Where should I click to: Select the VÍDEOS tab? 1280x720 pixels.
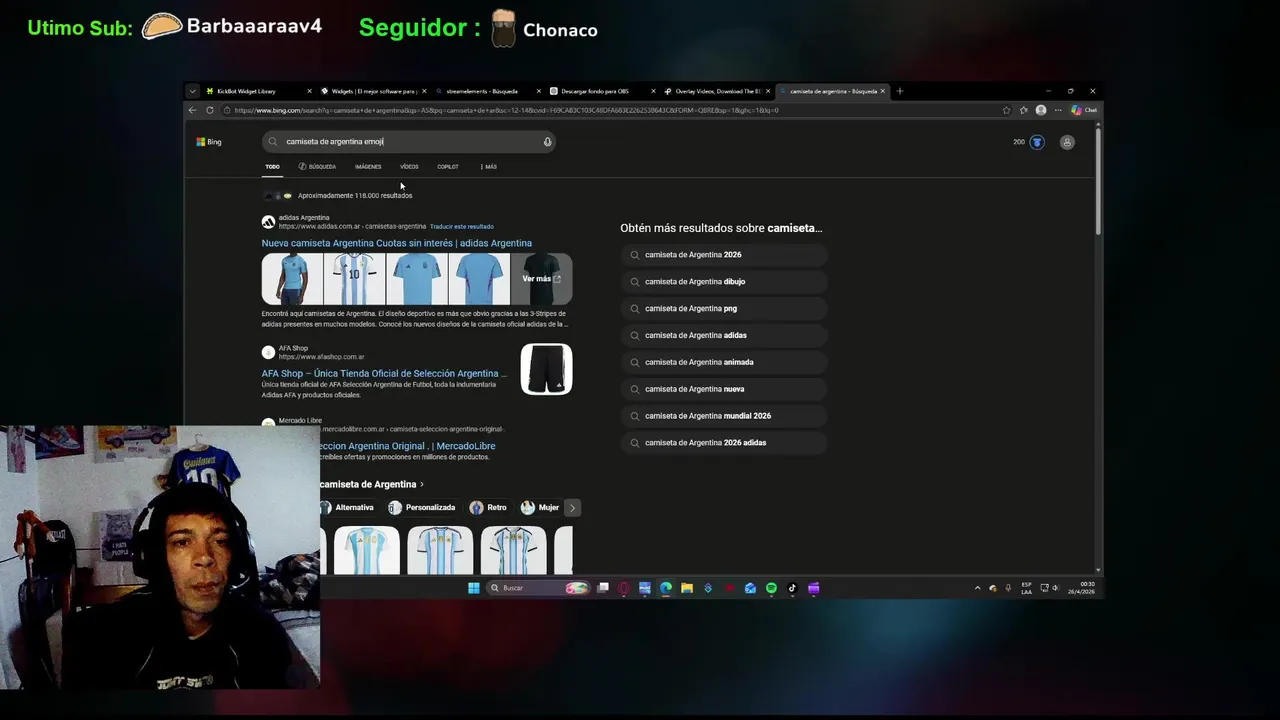click(x=409, y=167)
